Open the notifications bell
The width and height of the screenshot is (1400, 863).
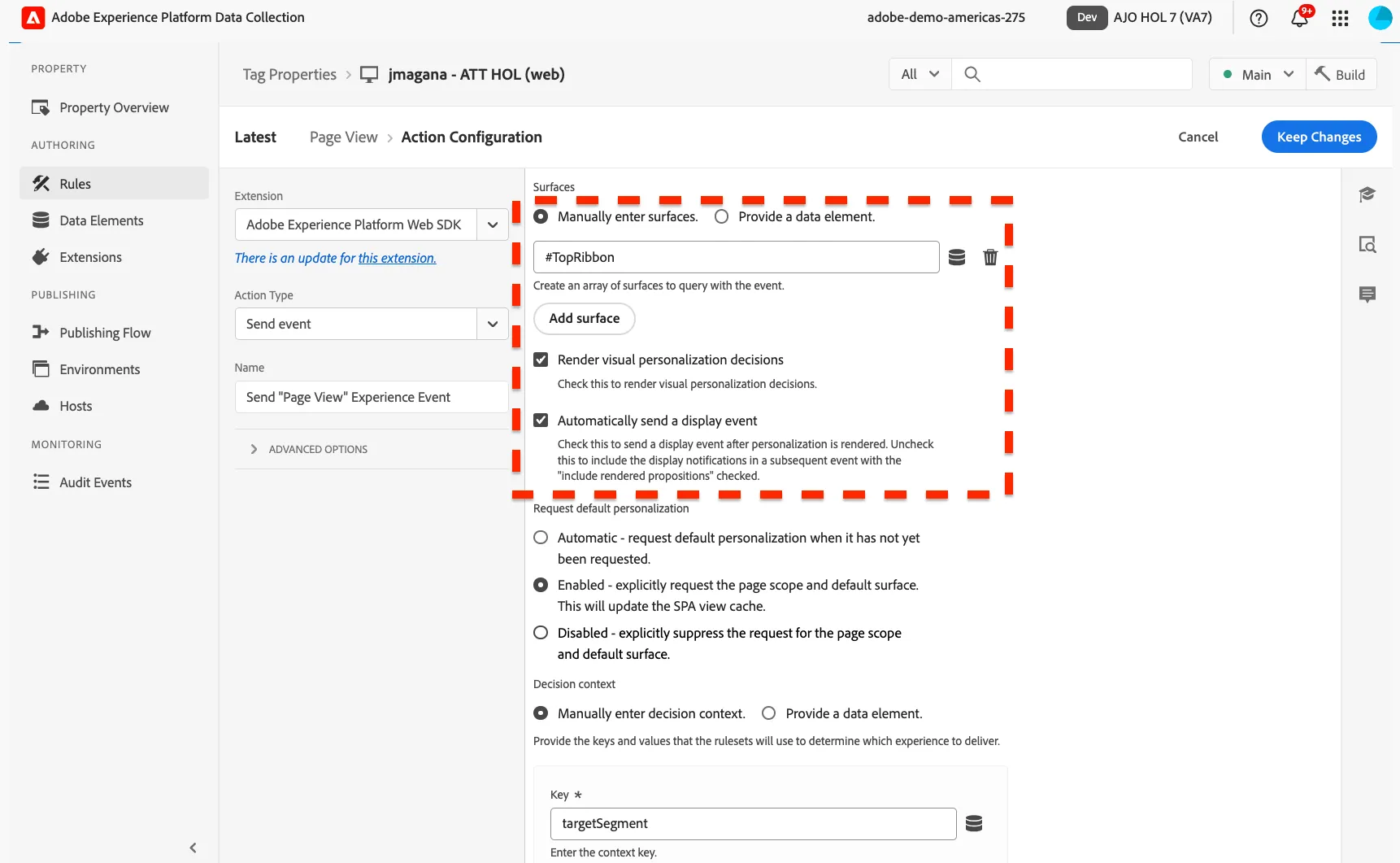1300,18
